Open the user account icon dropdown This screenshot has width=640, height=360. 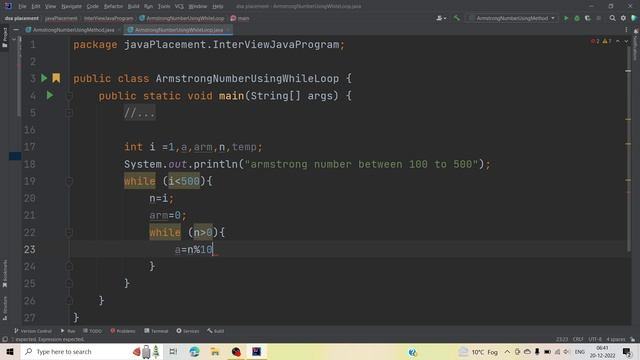pyautogui.click(x=441, y=18)
